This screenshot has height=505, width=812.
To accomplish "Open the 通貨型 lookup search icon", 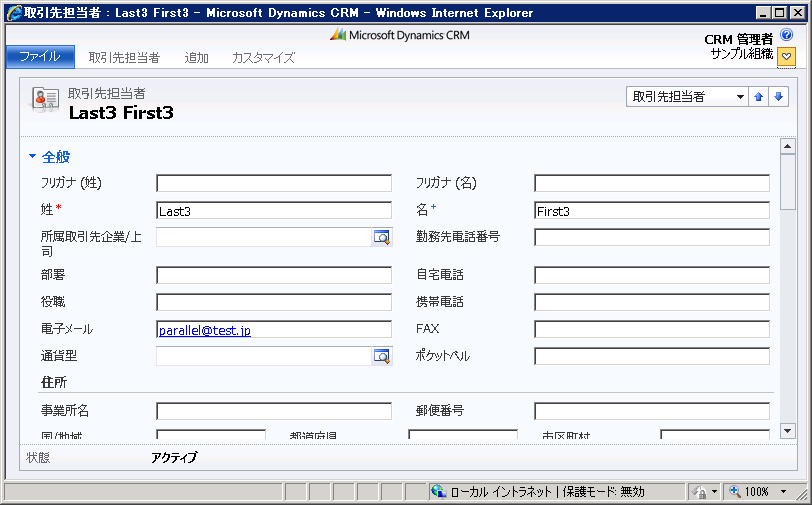I will pyautogui.click(x=382, y=356).
